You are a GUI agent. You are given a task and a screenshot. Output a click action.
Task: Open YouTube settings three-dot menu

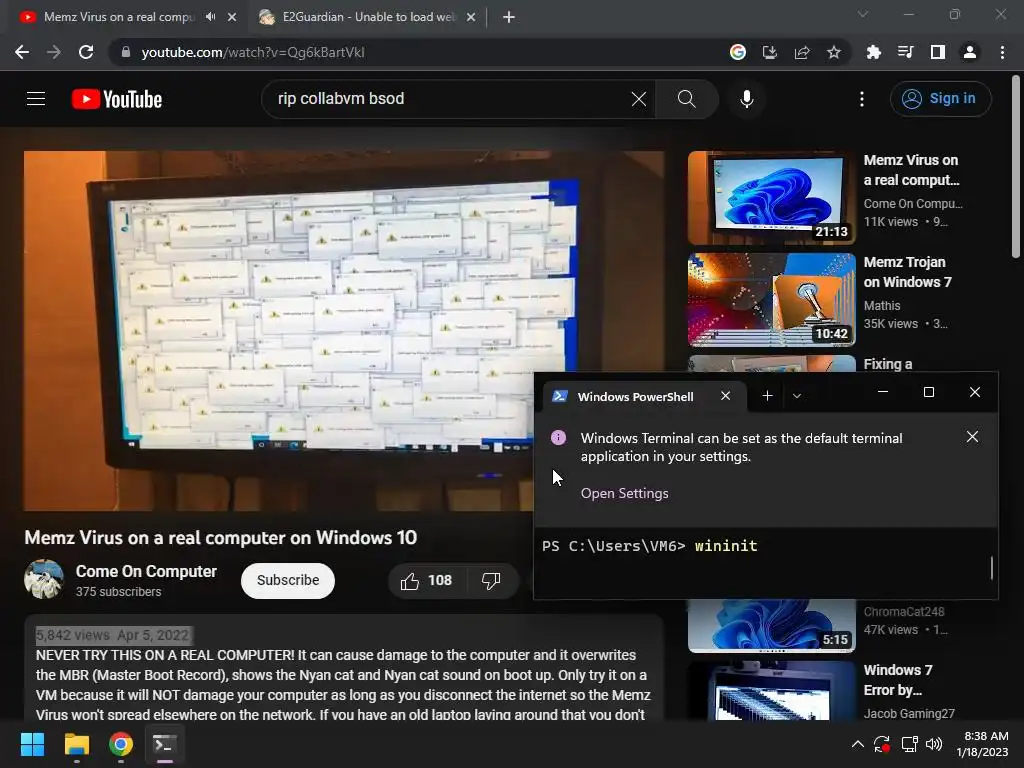862,99
